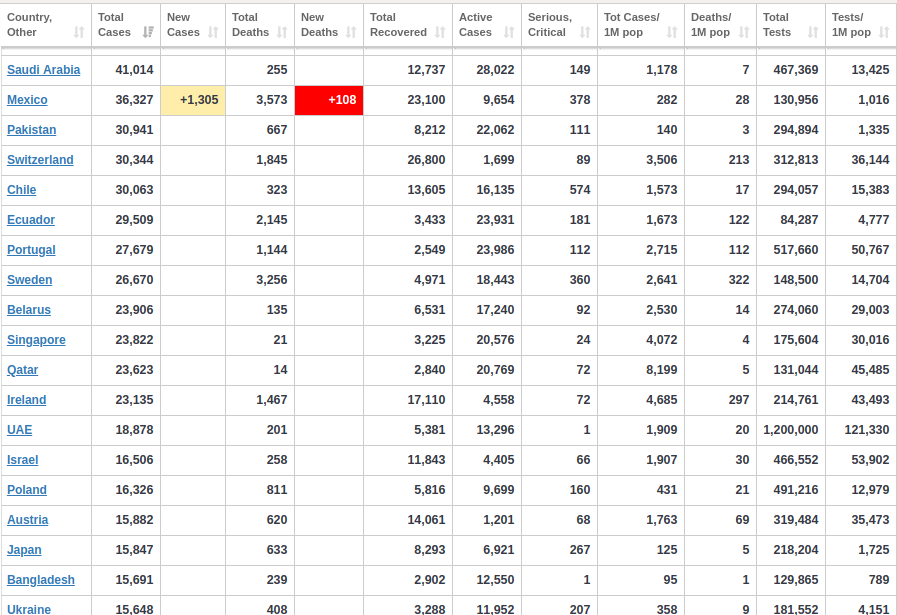Screen dimensions: 897x615
Task: Click the Serious, Critical column header text
Action: coord(549,25)
